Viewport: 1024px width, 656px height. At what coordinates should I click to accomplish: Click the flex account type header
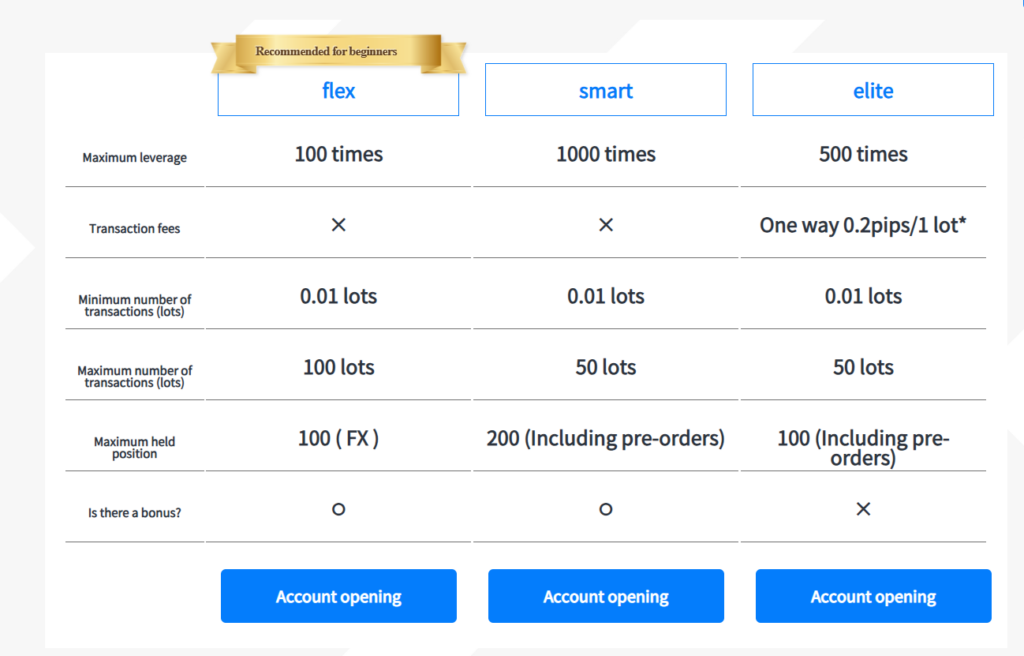click(338, 91)
